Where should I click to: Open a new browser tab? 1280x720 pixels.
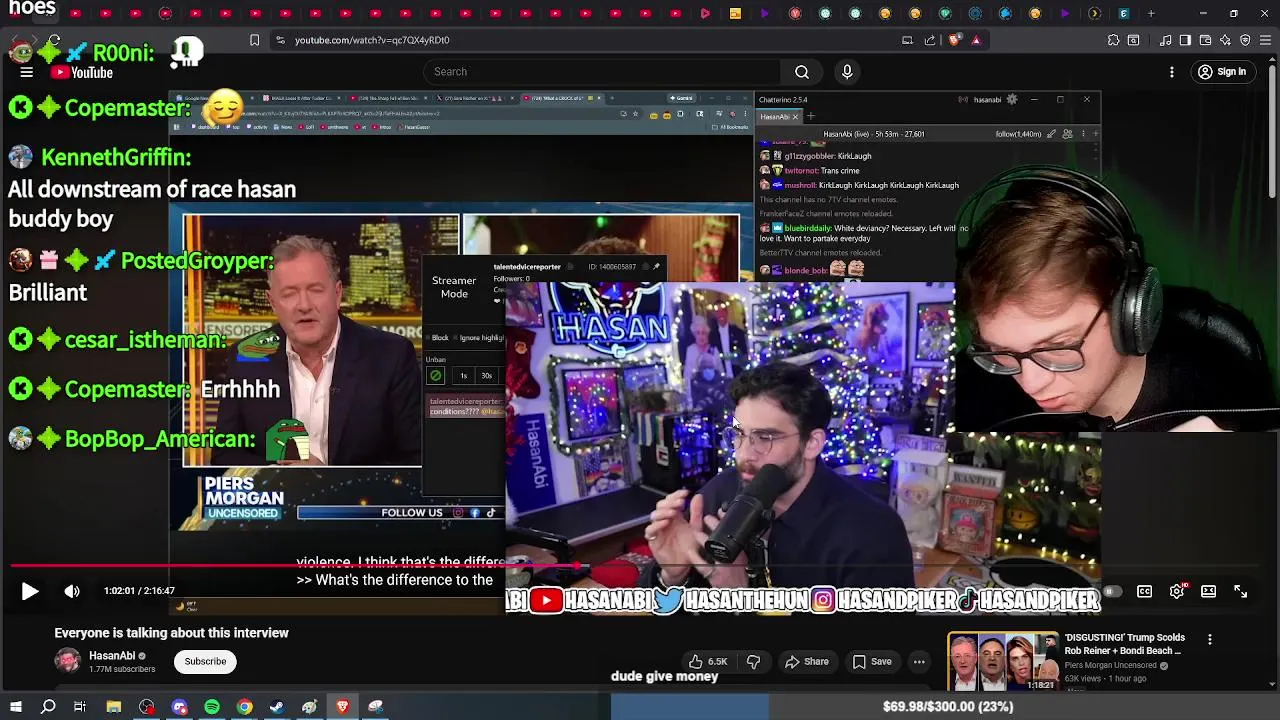1151,13
